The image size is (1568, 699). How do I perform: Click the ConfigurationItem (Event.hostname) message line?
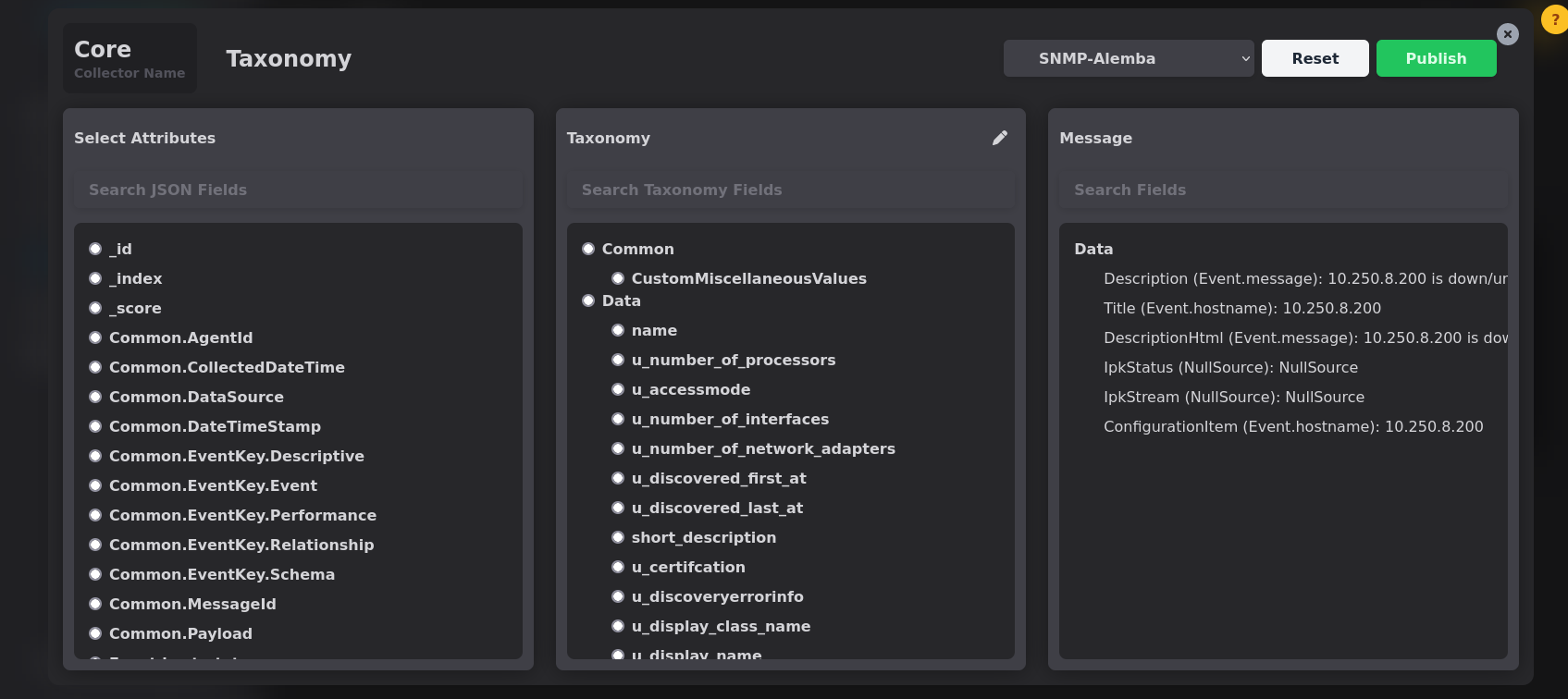pyautogui.click(x=1292, y=426)
